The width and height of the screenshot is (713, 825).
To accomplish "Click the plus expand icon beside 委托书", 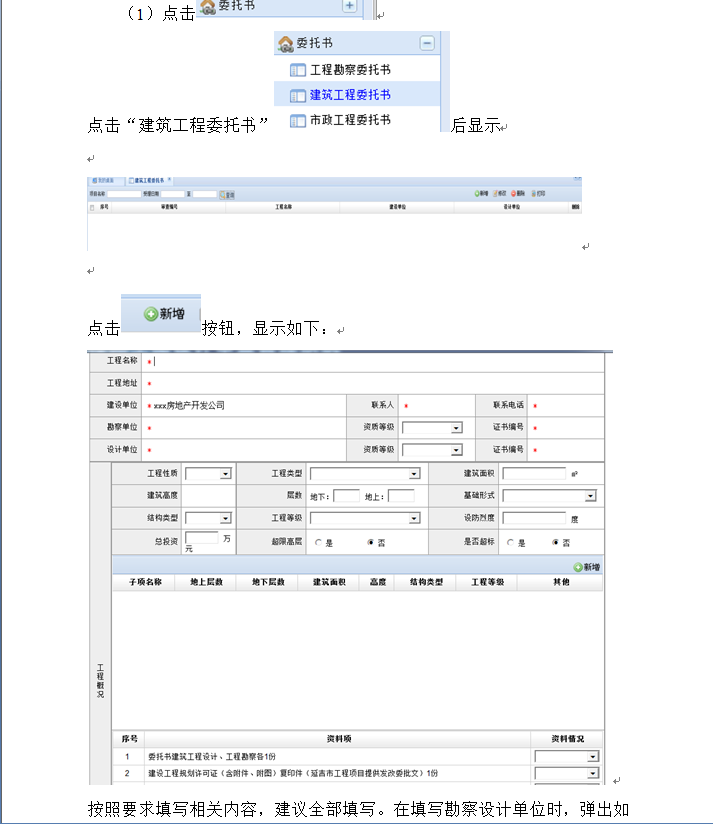I will click(x=349, y=6).
